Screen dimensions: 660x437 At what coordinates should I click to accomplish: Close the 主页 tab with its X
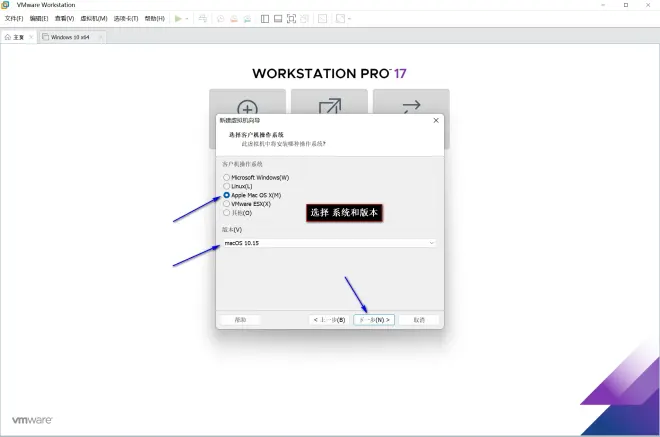(x=31, y=37)
